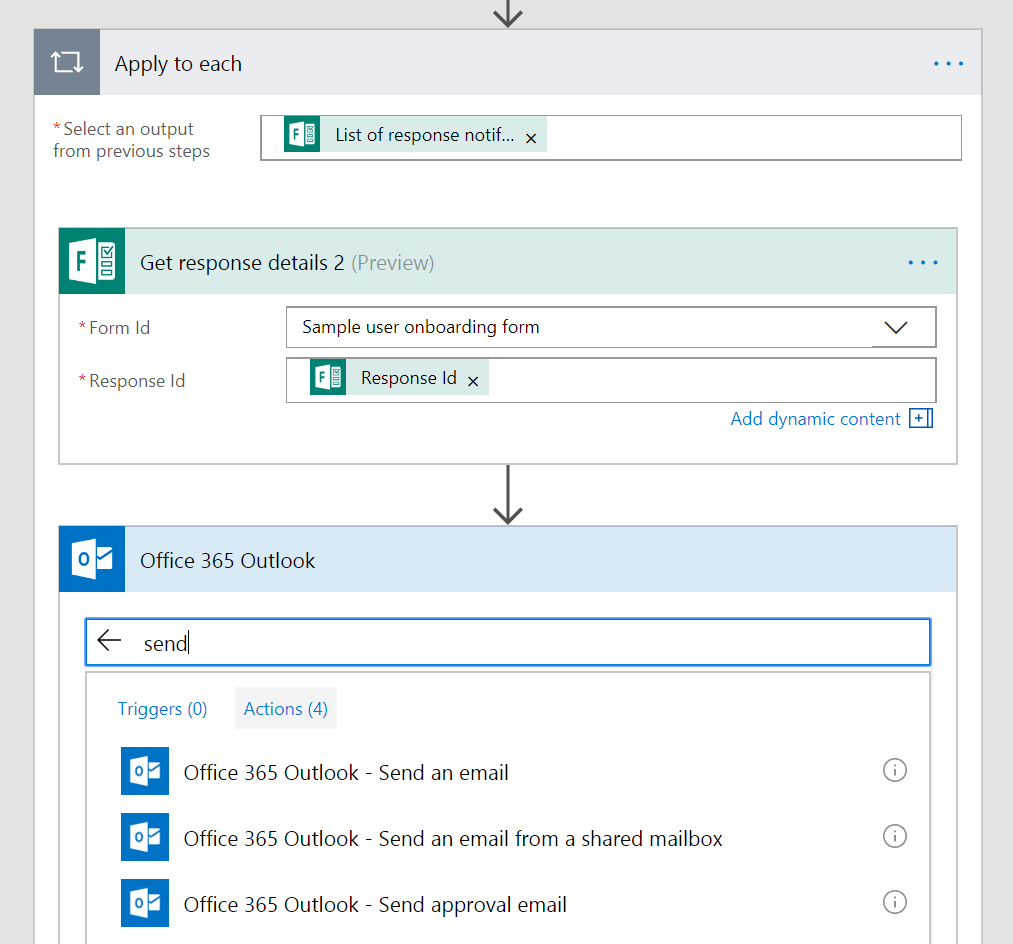Viewport: 1013px width, 944px height.
Task: Remove the List of response notifications token
Action: 531,138
